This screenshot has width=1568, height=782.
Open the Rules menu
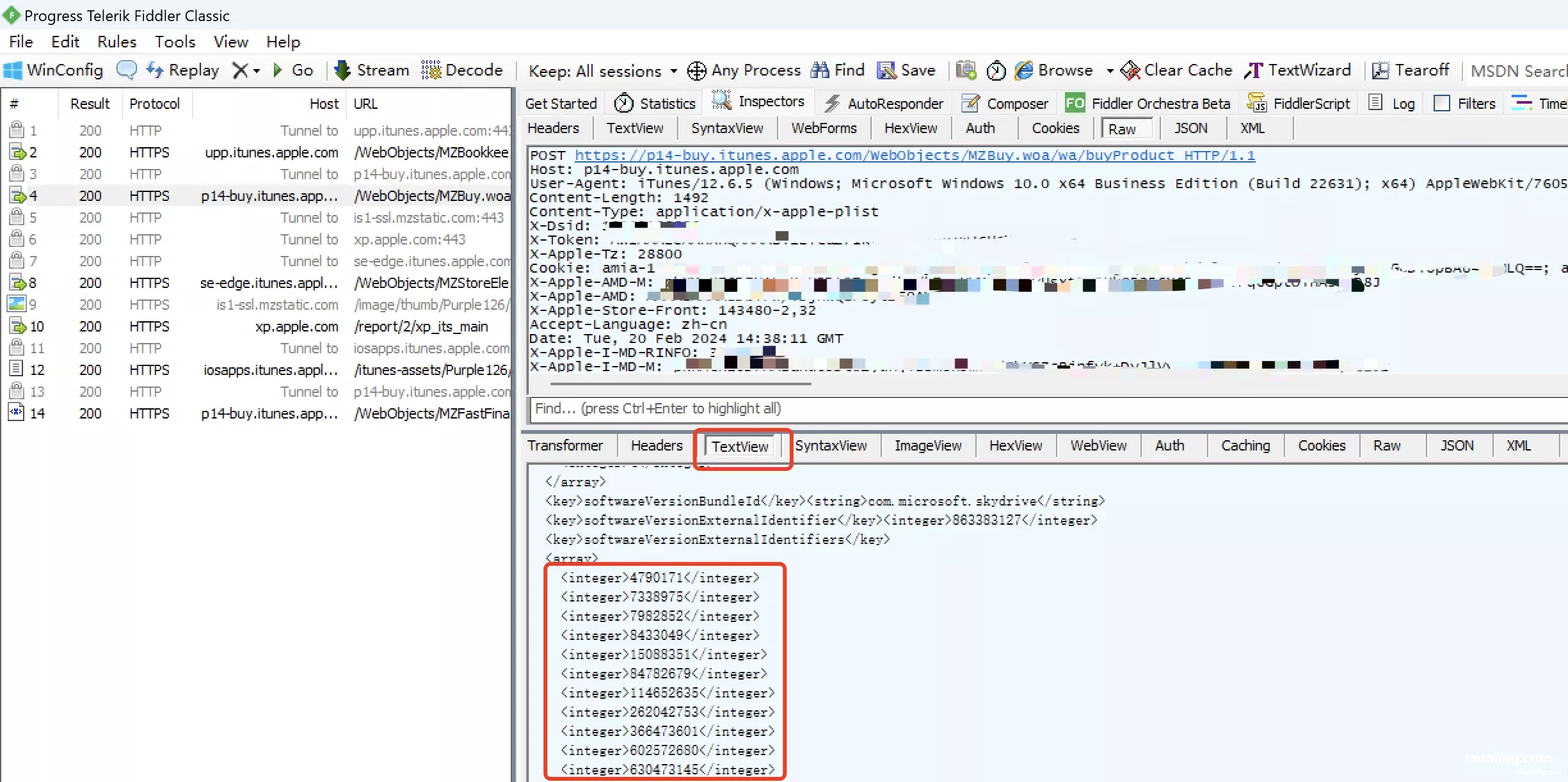(117, 42)
